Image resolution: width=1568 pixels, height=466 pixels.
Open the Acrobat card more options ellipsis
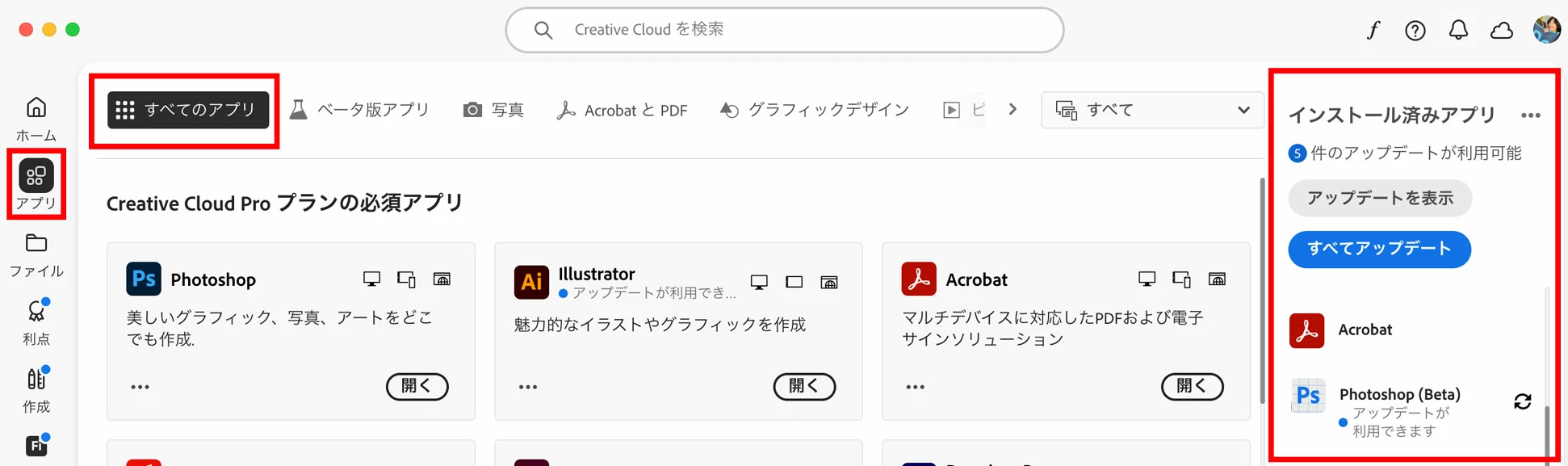(x=916, y=387)
